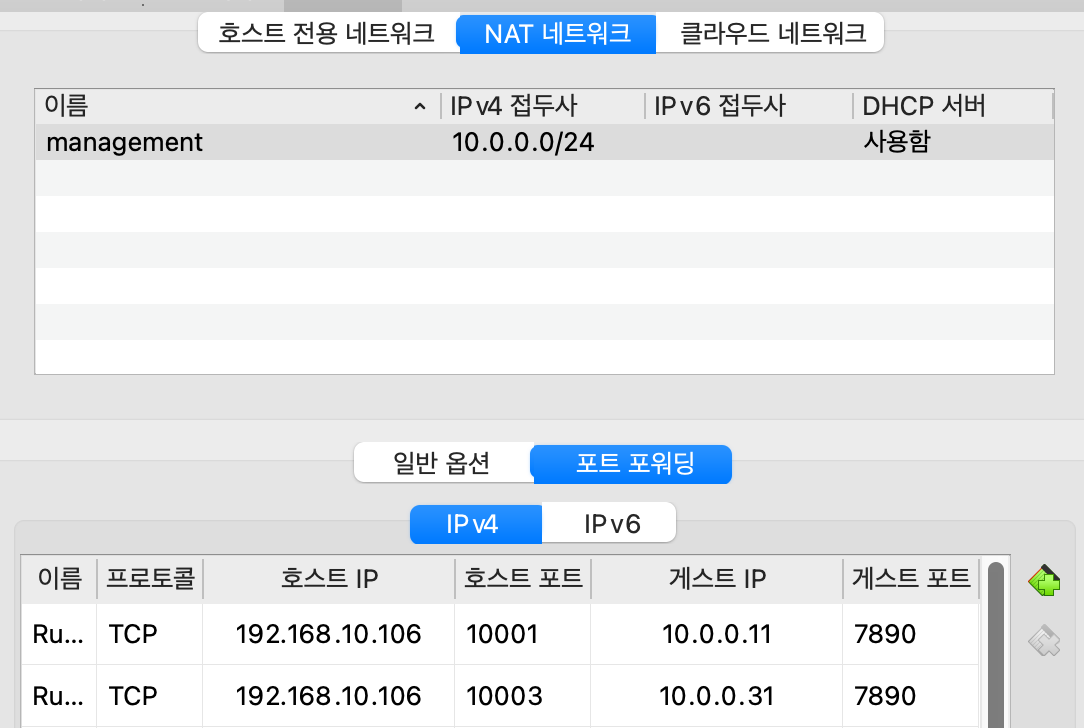1084x728 pixels.
Task: Click host IP in the 10001 row
Action: 328,634
